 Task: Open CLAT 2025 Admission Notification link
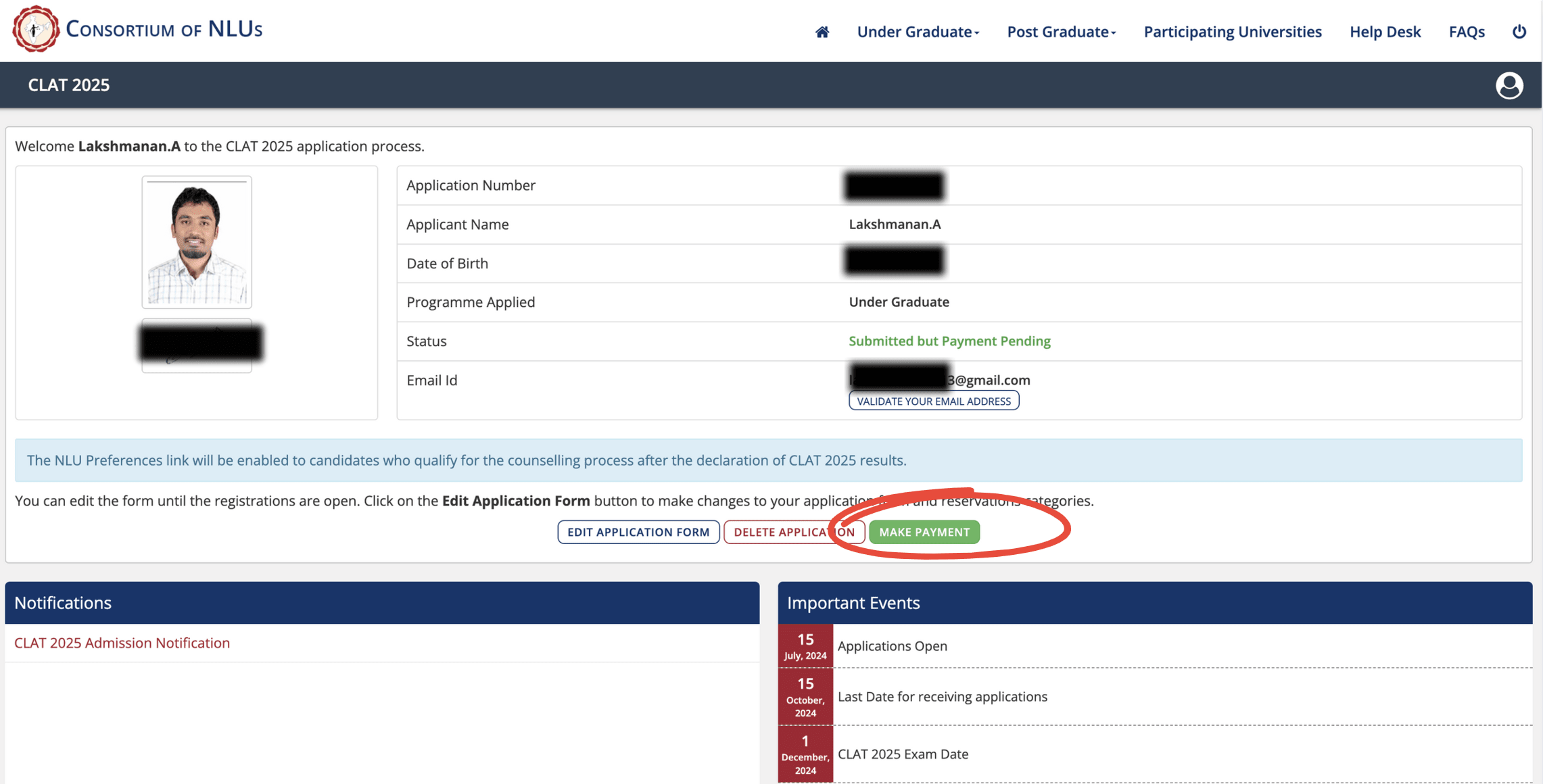click(122, 643)
